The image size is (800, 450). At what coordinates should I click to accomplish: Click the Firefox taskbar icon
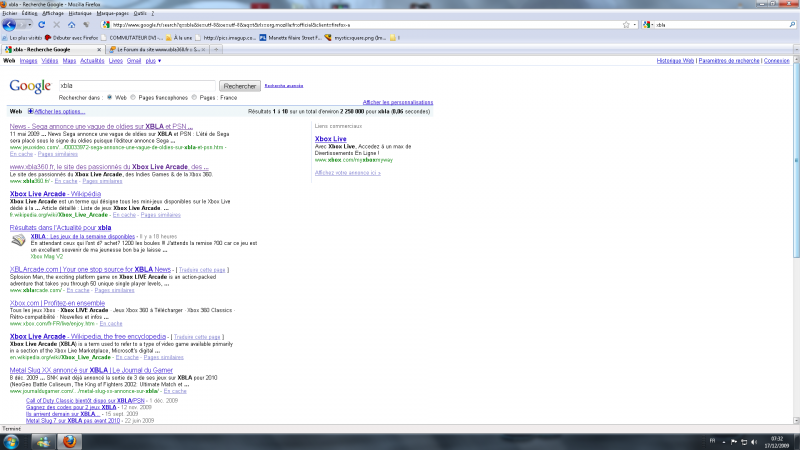[x=69, y=442]
